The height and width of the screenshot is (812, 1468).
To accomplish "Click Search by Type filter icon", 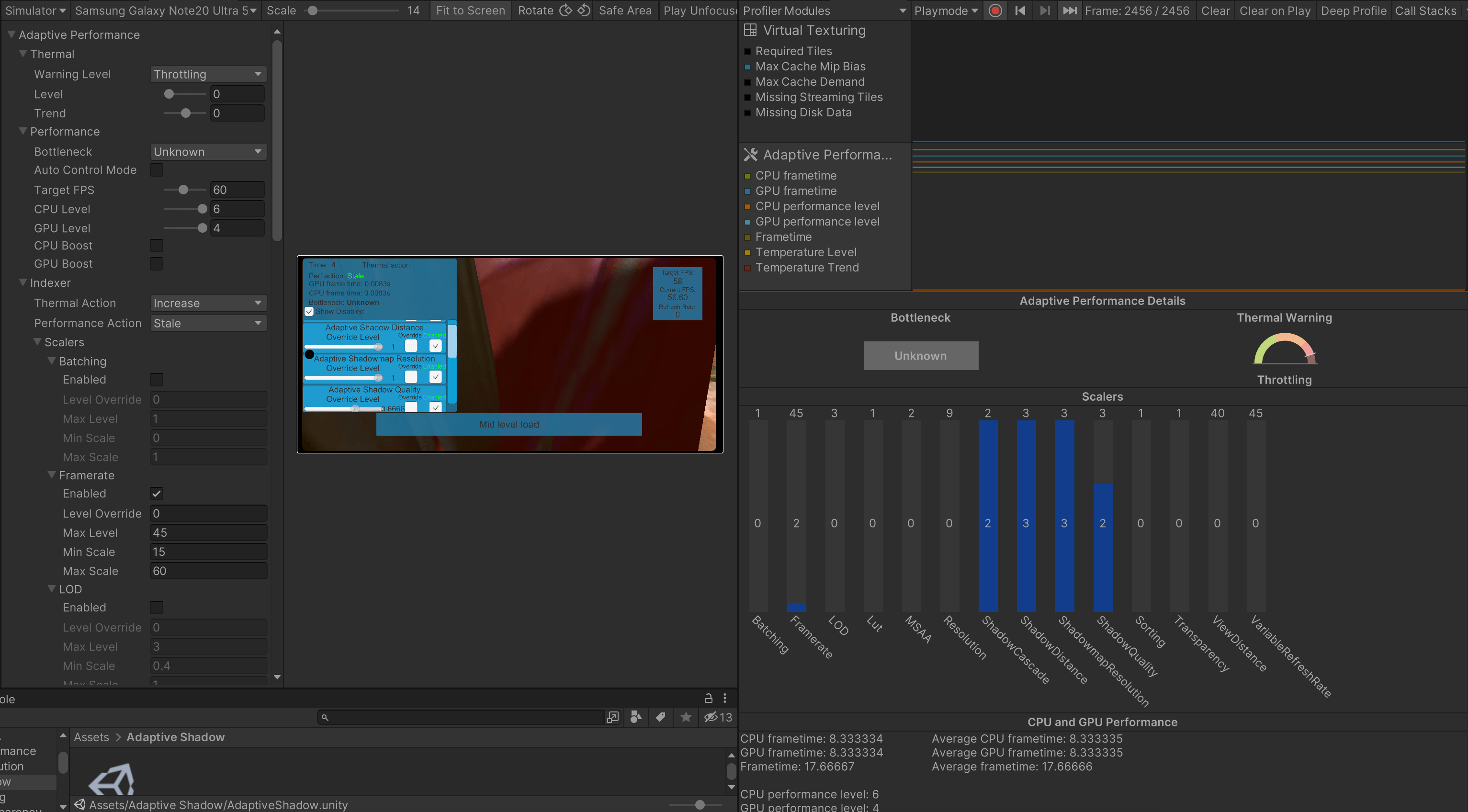I will 636,717.
